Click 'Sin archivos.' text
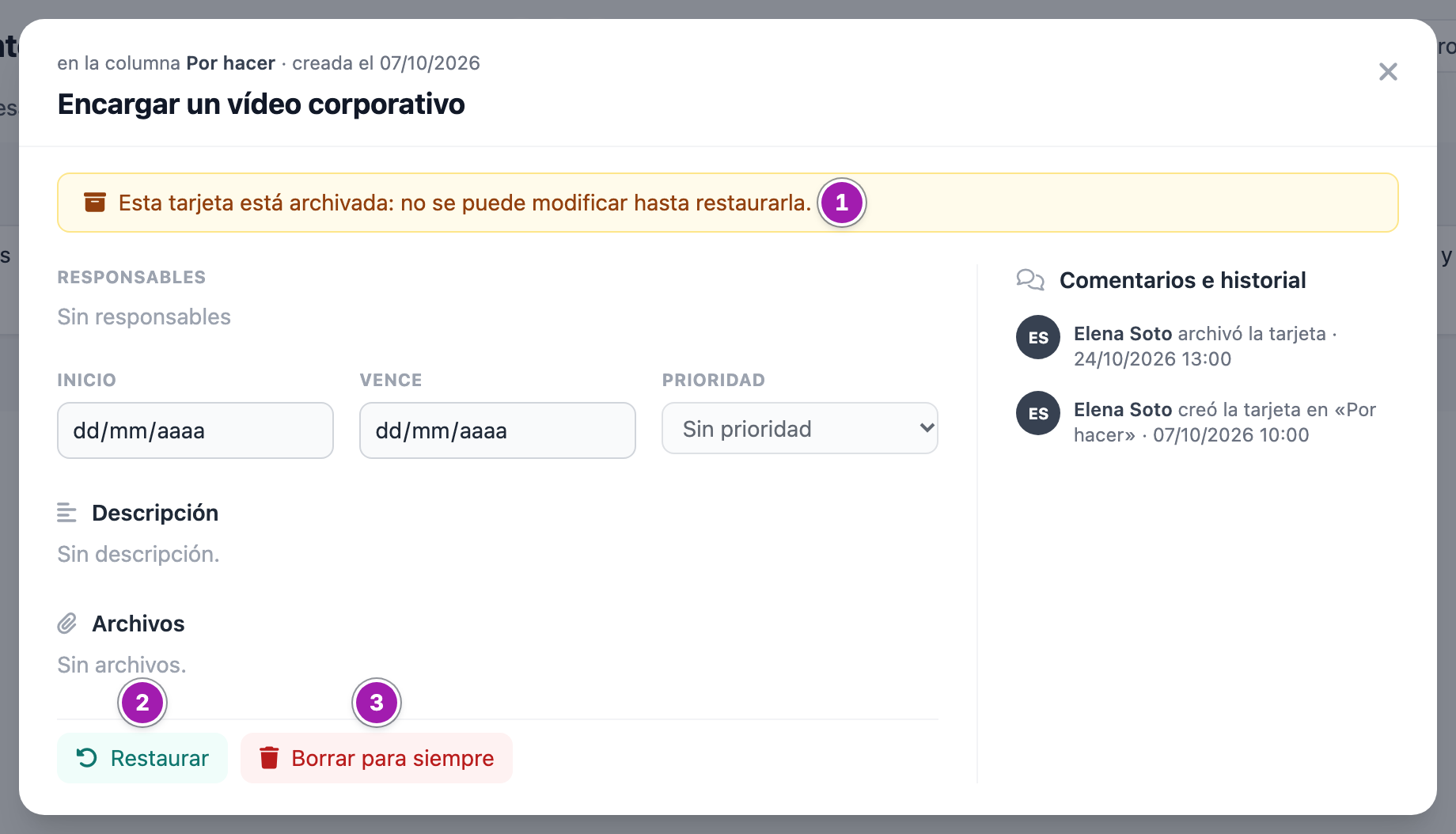 coord(122,665)
